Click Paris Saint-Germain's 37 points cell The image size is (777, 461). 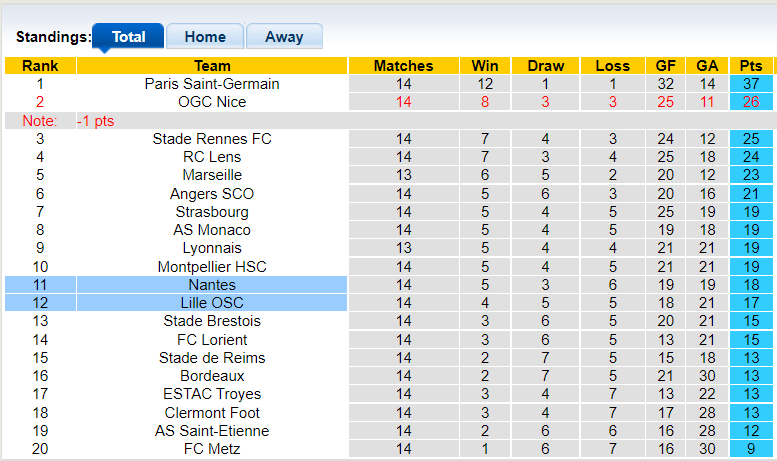(750, 84)
